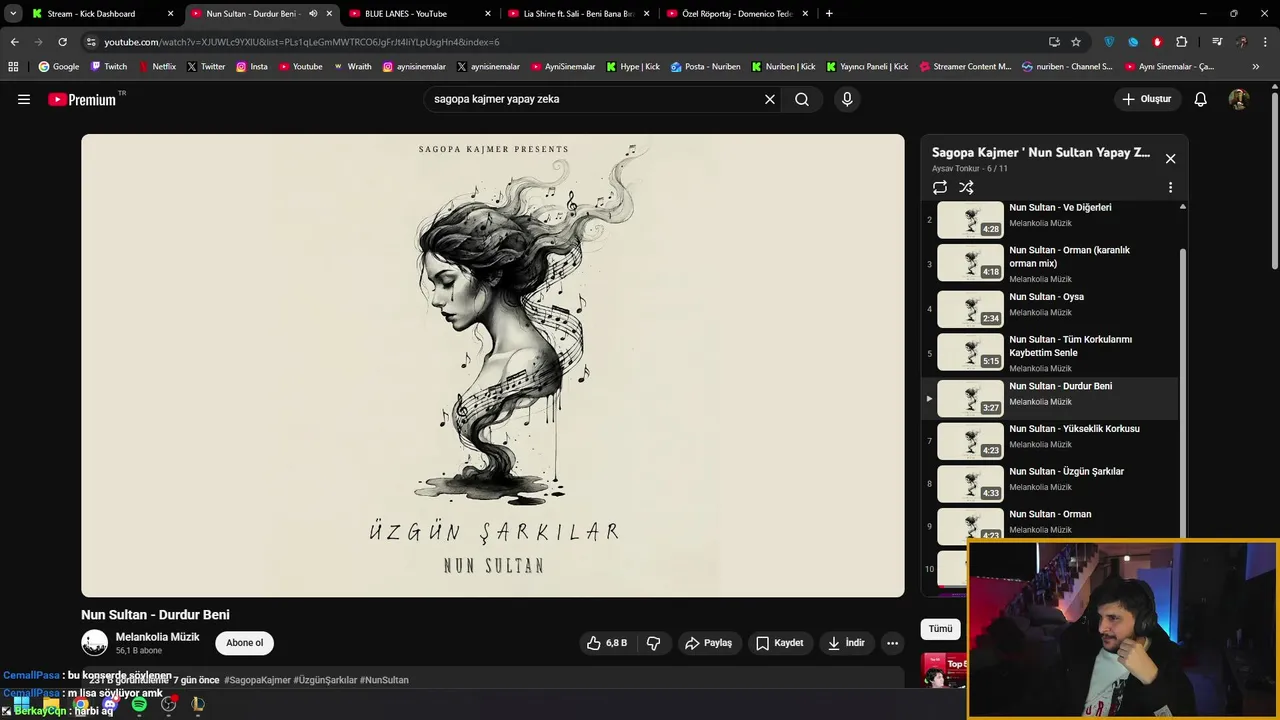
Task: Close the playlist panel
Action: (x=1170, y=158)
